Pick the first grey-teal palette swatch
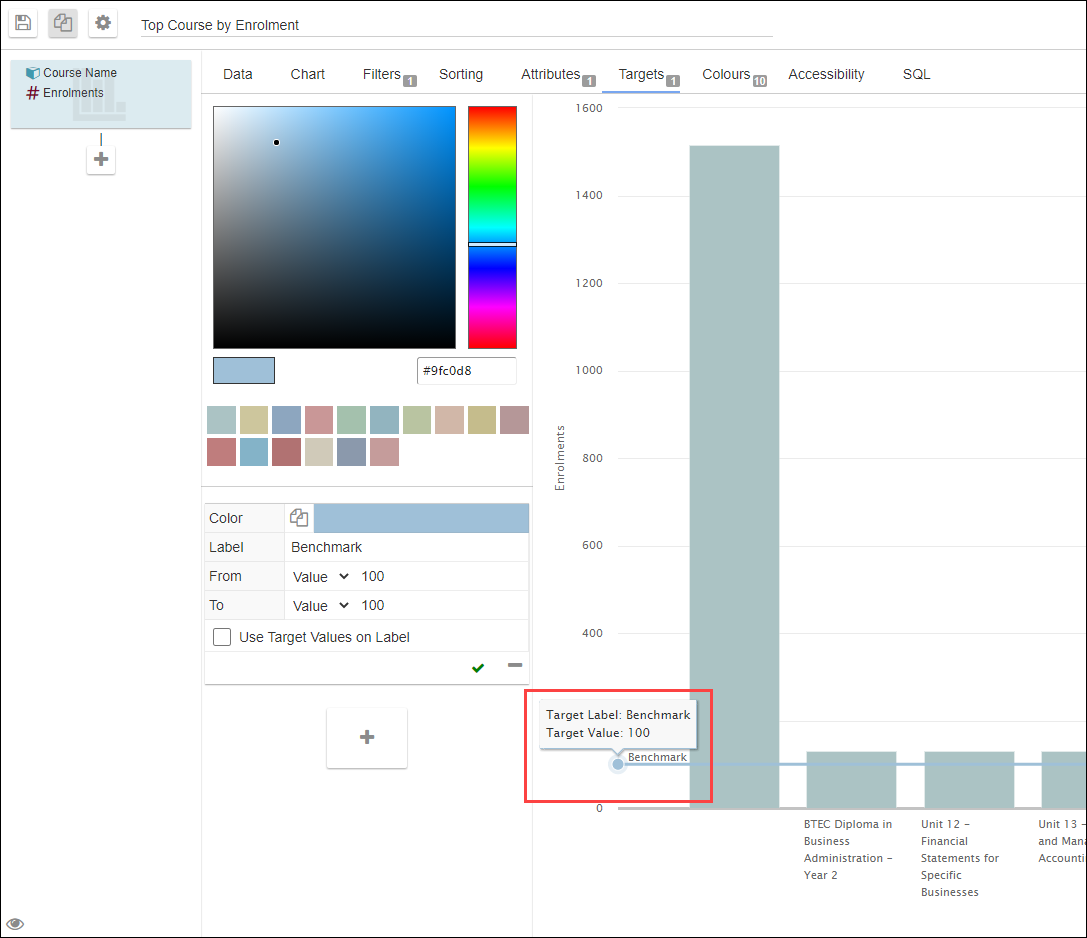The image size is (1087, 938). coord(221,420)
